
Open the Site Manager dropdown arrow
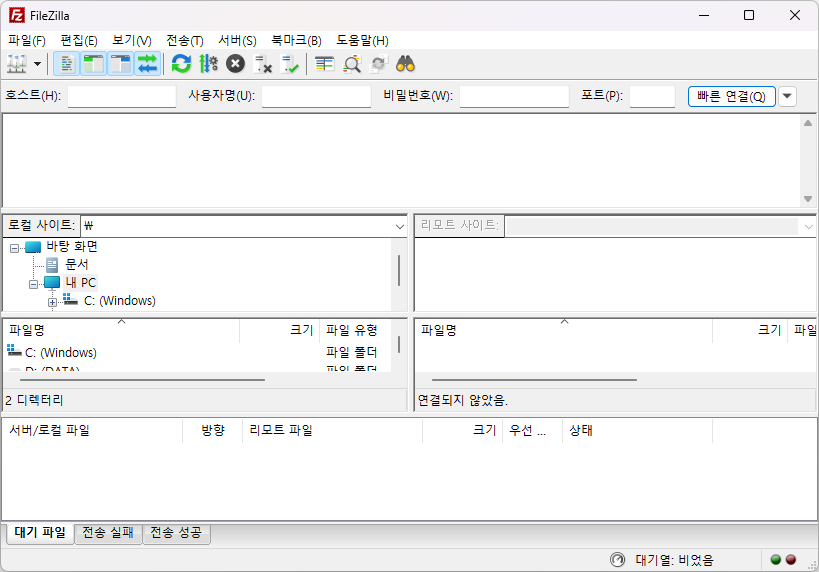click(x=38, y=64)
